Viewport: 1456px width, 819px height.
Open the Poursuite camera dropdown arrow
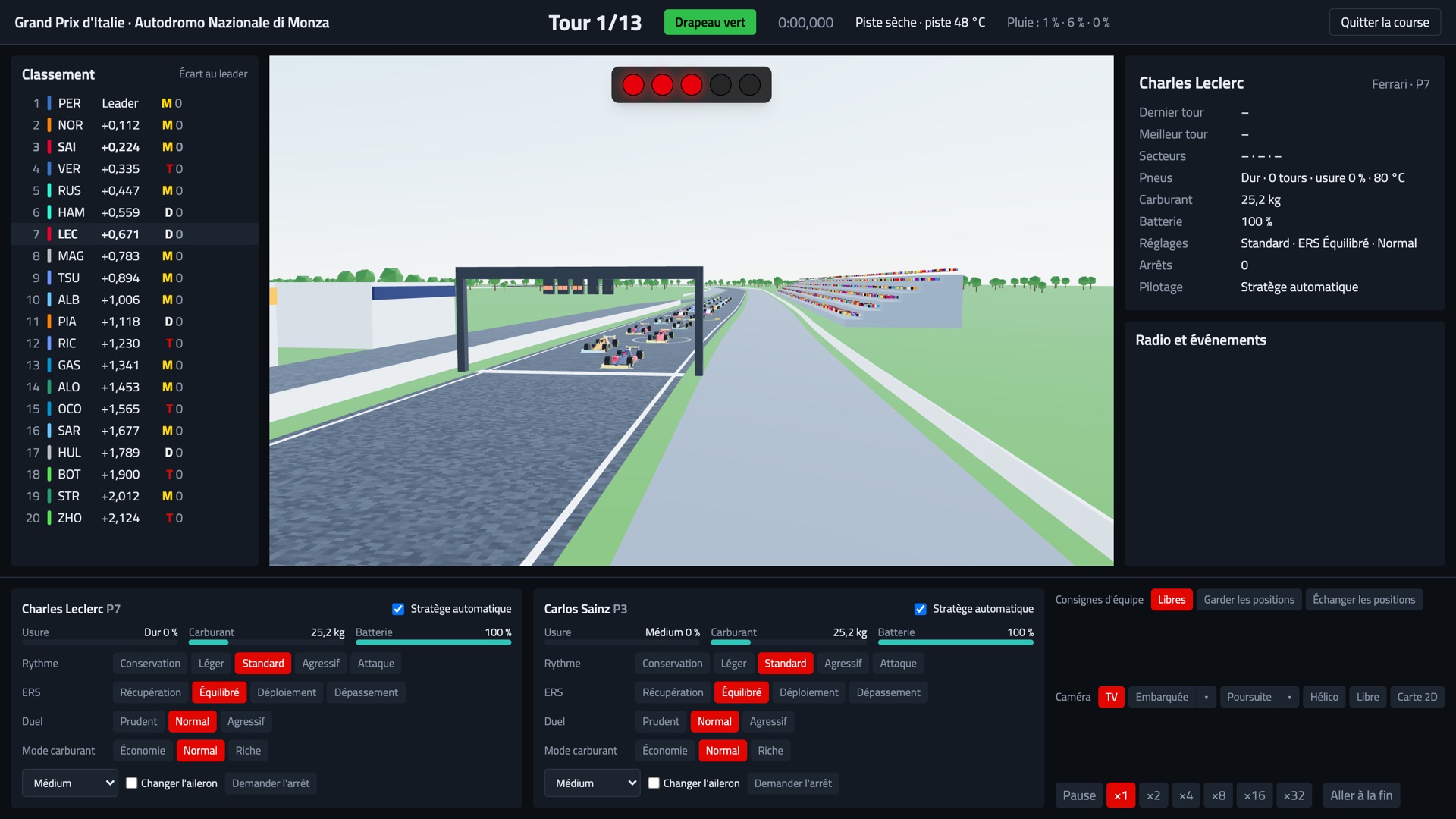tap(1289, 697)
